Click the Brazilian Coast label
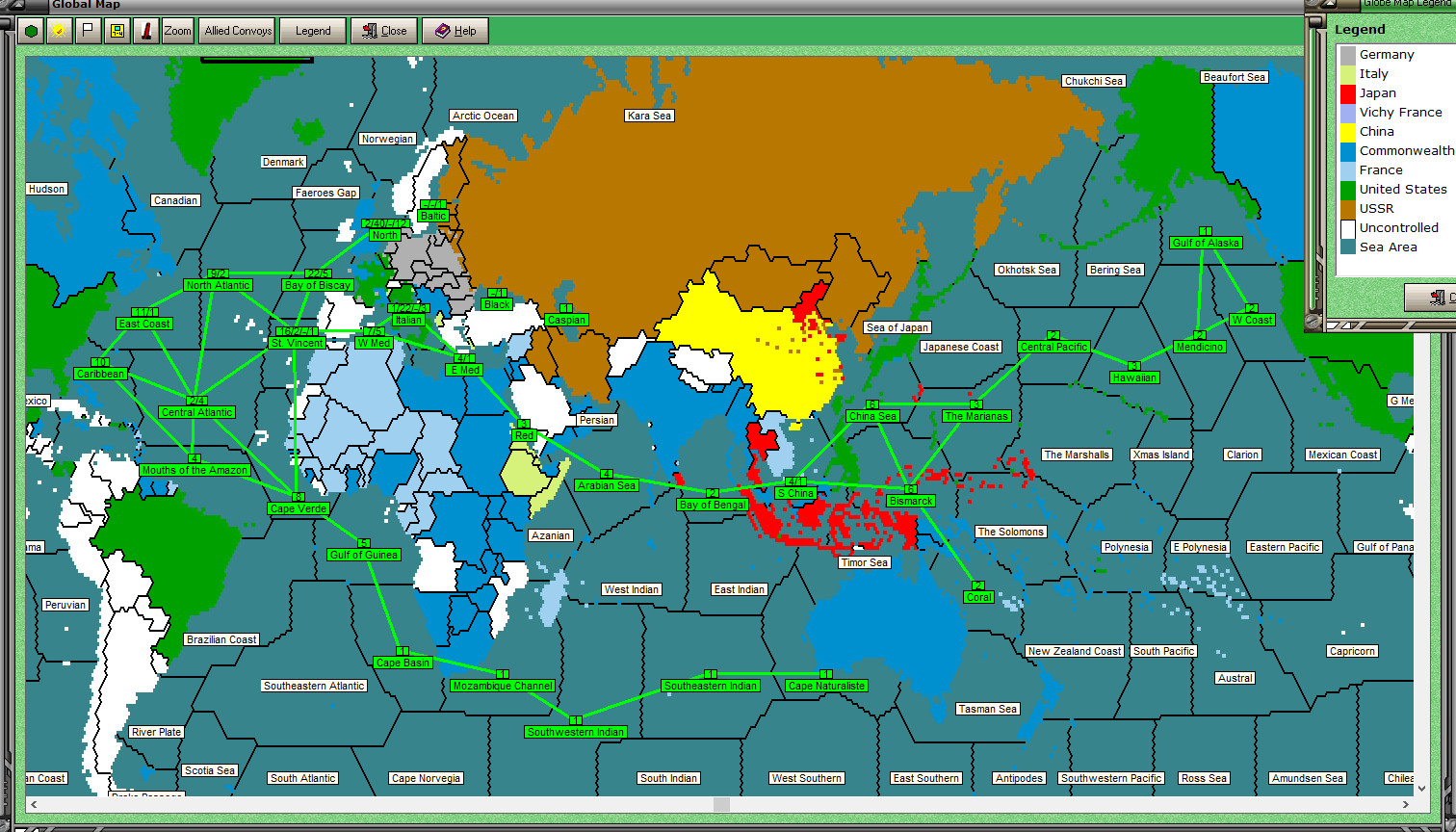The width and height of the screenshot is (1456, 832). (221, 639)
